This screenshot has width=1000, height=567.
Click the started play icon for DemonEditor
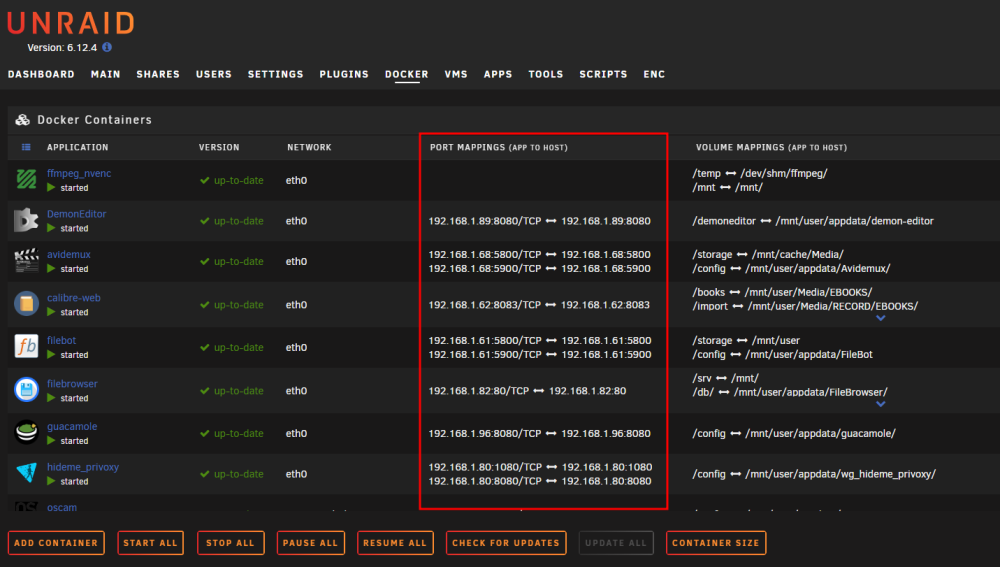[x=51, y=228]
